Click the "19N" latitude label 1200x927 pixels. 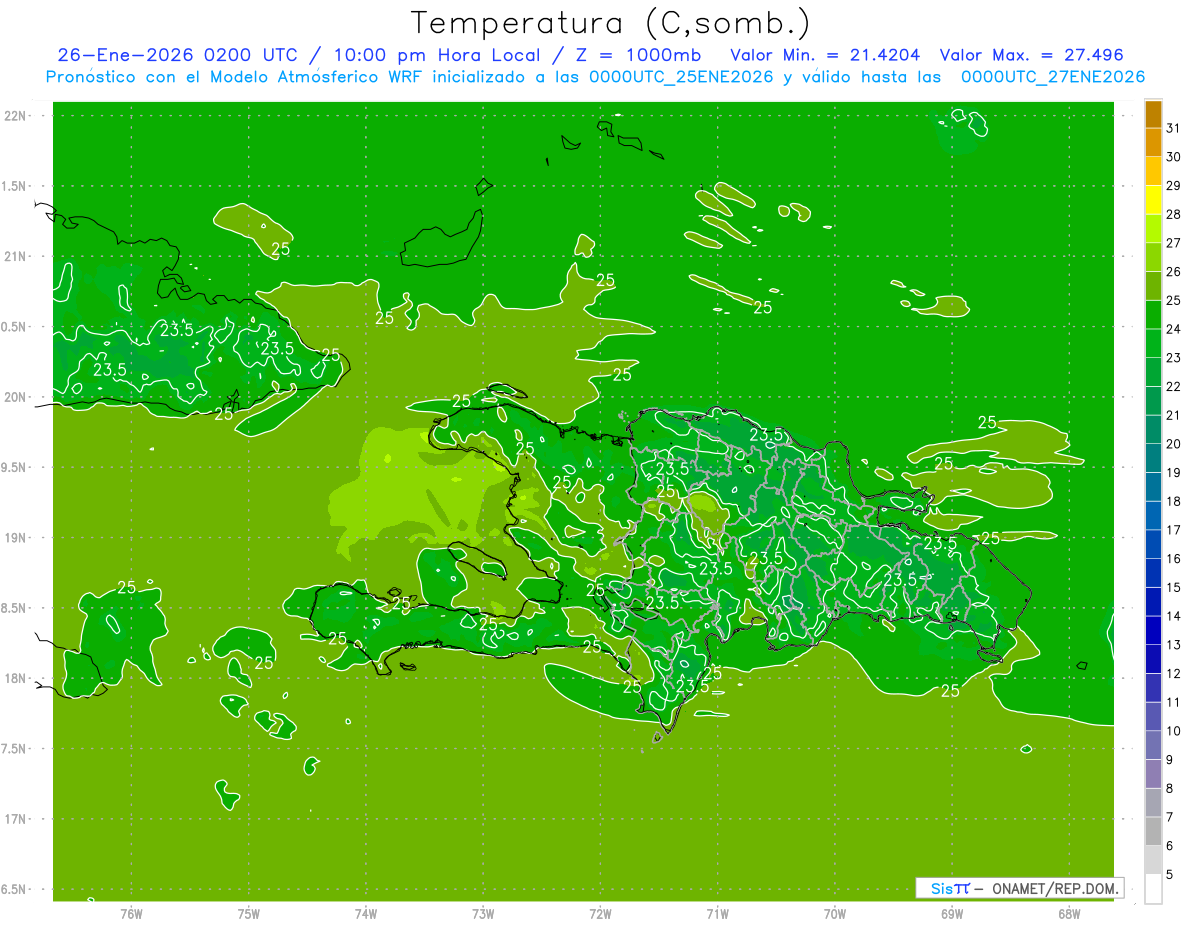coord(16,537)
